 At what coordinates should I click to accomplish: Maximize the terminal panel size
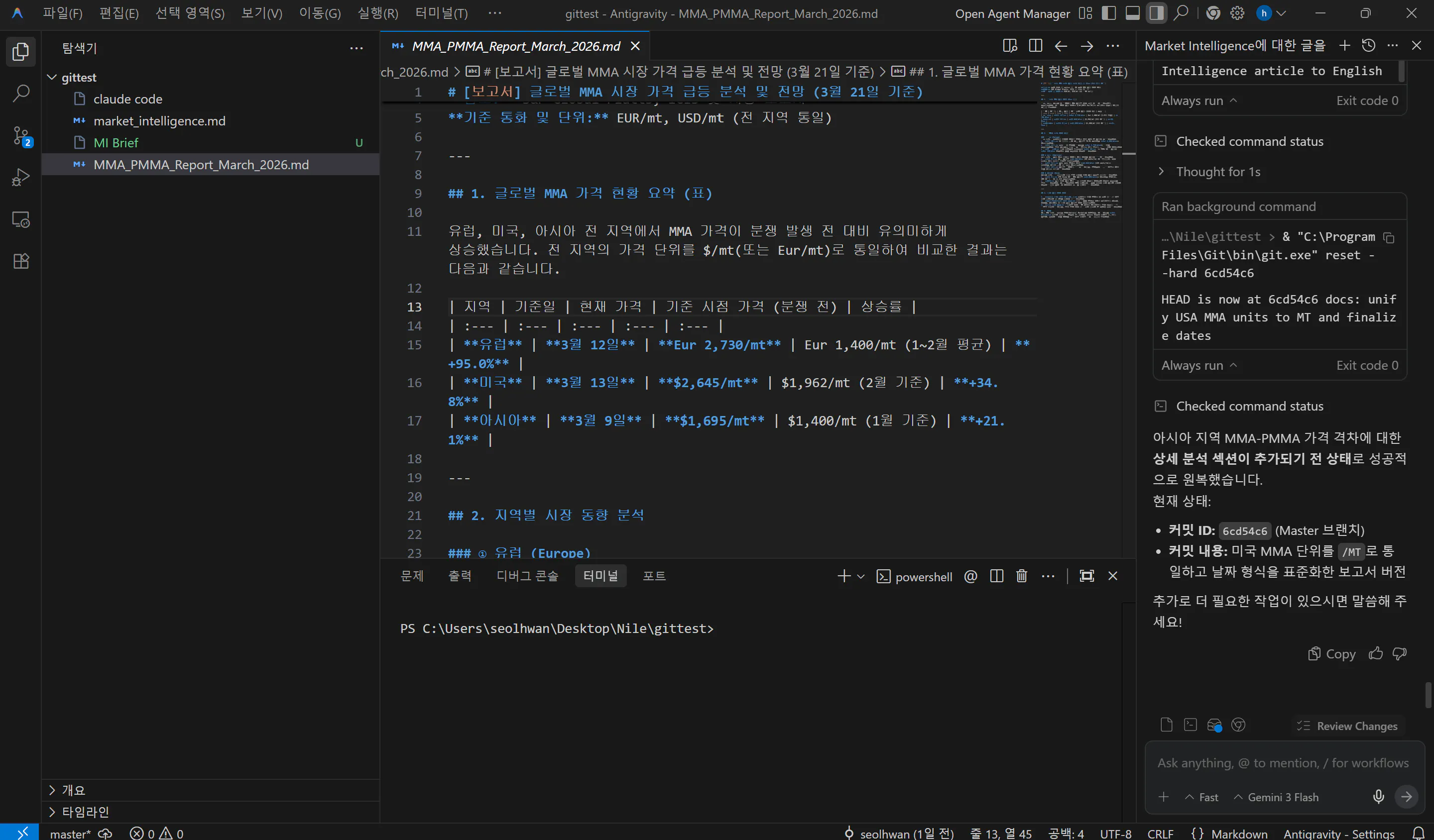coord(1087,576)
